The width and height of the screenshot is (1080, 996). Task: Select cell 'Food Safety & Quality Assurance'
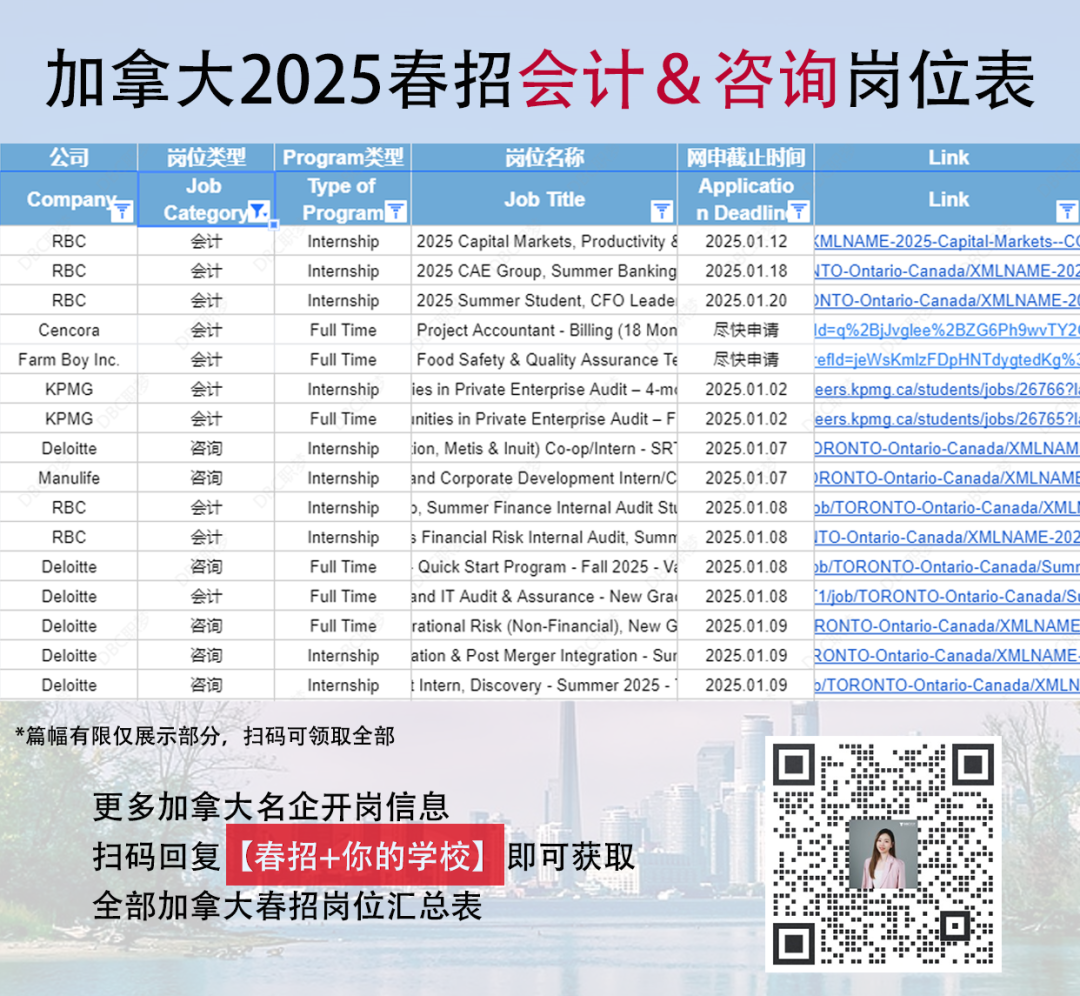[x=544, y=360]
